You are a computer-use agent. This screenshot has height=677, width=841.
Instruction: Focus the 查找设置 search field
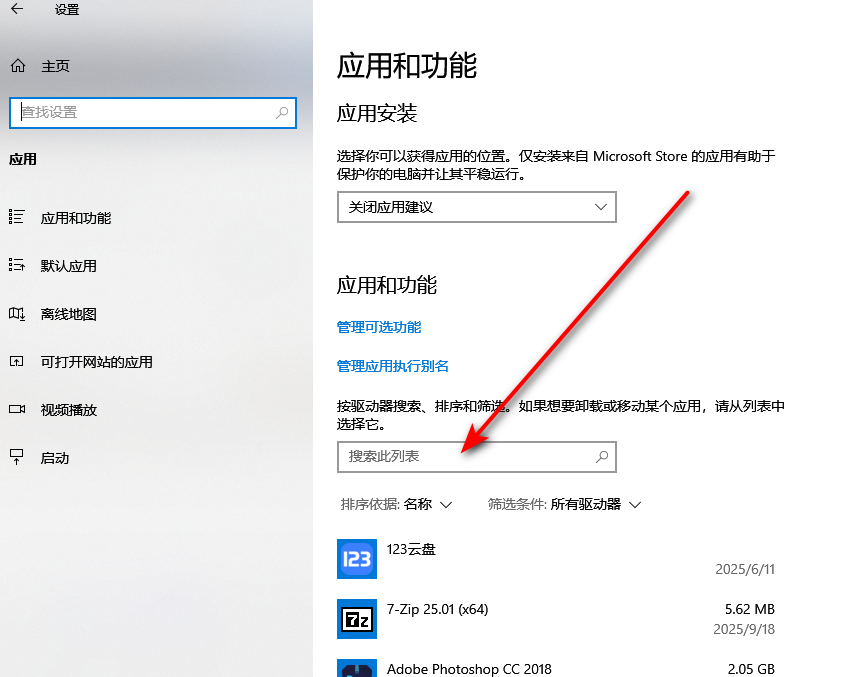(140, 113)
